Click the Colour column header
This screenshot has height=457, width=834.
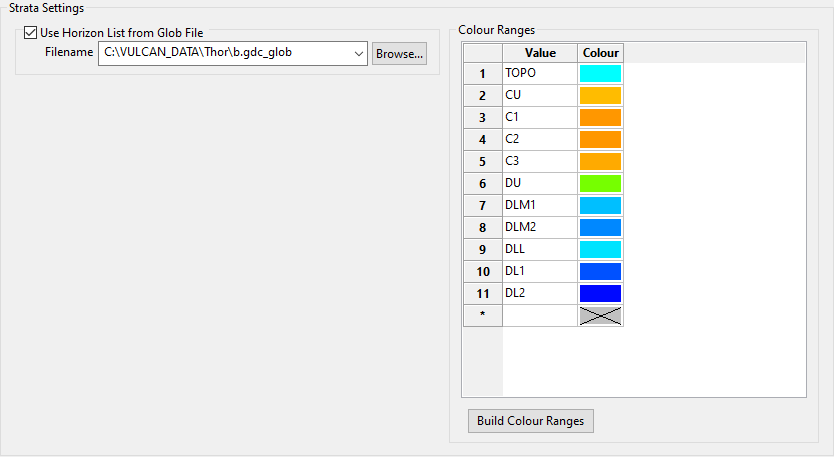click(x=600, y=52)
